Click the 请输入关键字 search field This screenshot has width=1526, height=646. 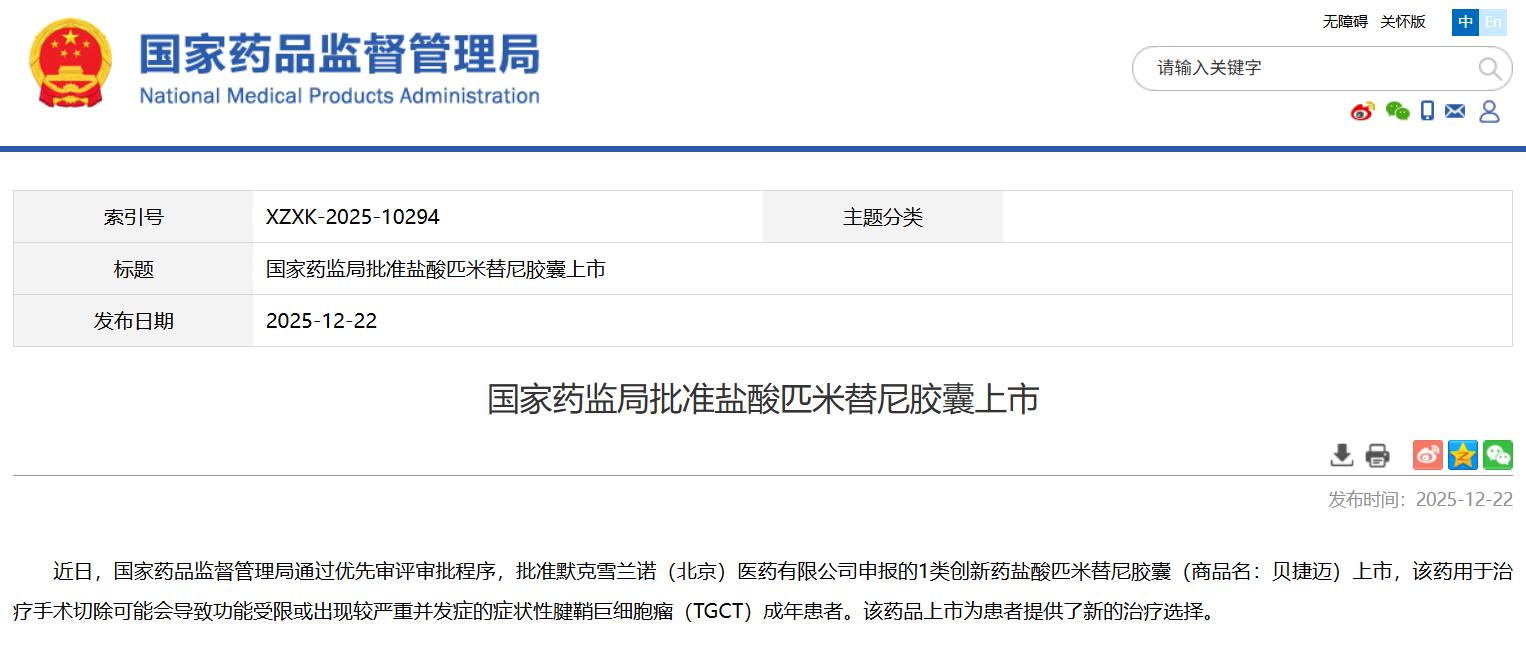point(1300,68)
